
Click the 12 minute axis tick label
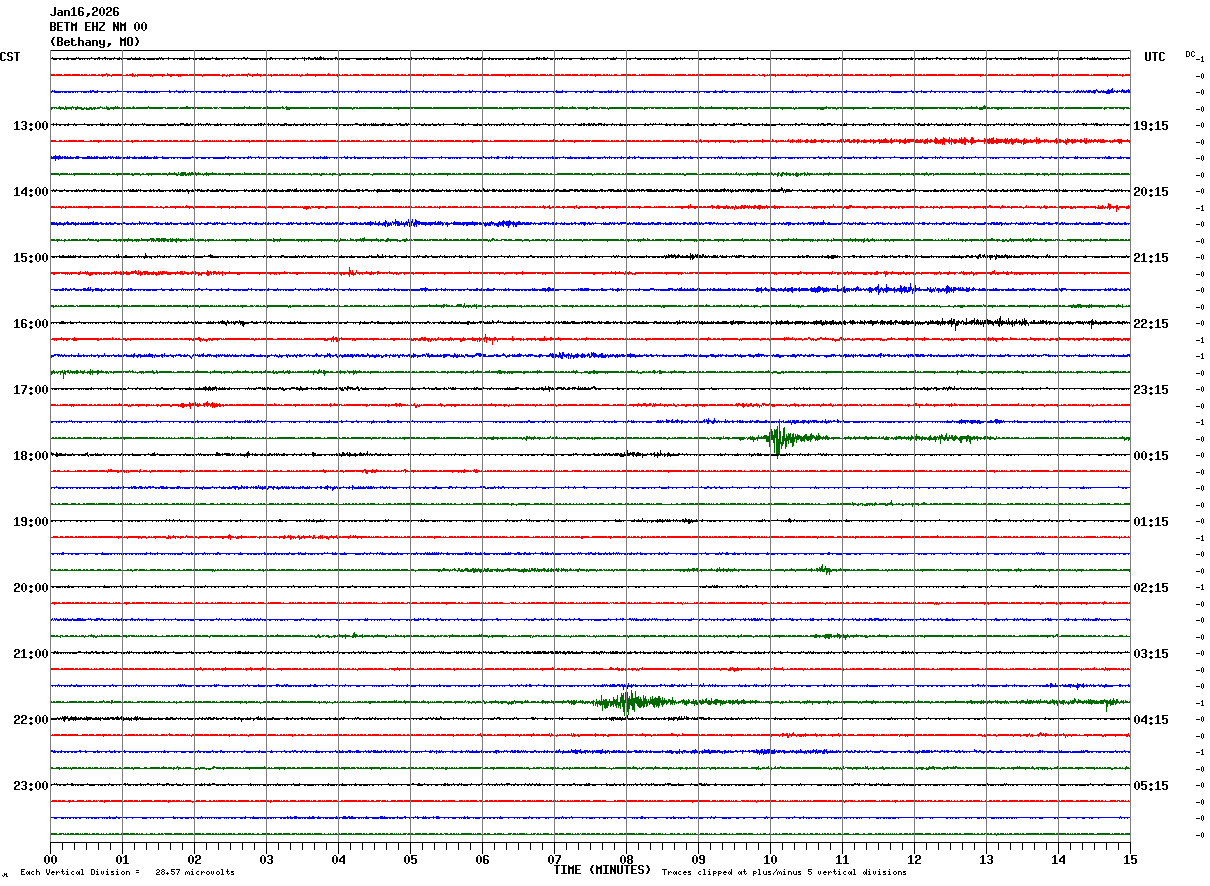point(915,860)
